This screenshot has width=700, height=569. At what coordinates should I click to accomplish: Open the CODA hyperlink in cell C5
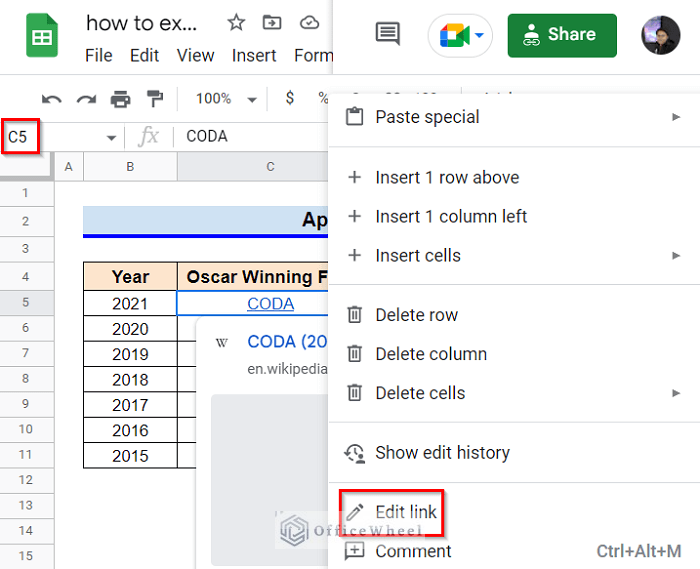pos(270,303)
